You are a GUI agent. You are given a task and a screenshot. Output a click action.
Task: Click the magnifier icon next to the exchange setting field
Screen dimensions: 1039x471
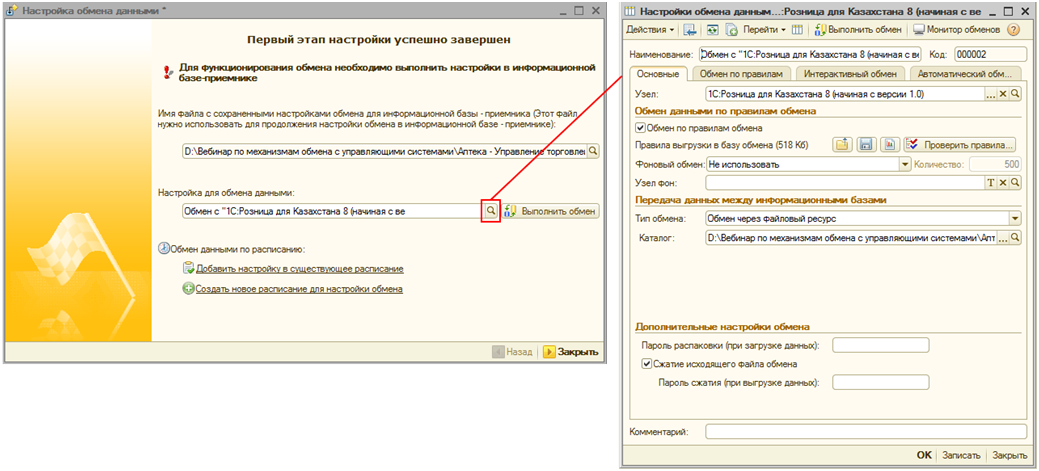(x=490, y=211)
